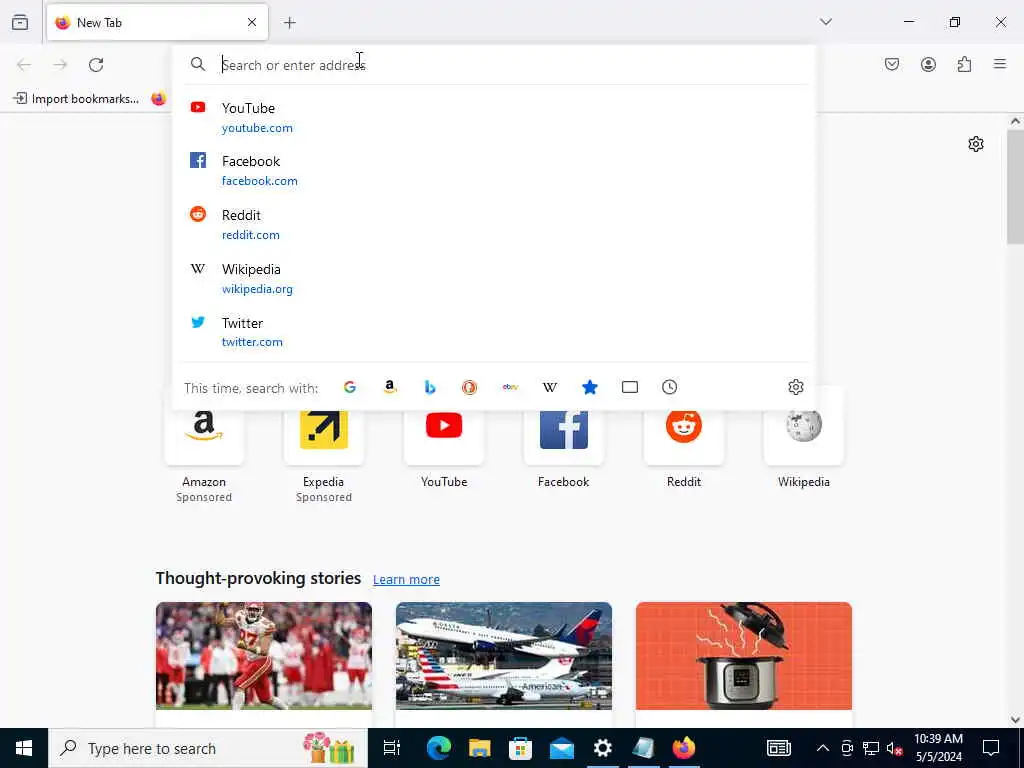Image resolution: width=1024 pixels, height=768 pixels.
Task: Click the Firefox taskbar icon
Action: (x=684, y=748)
